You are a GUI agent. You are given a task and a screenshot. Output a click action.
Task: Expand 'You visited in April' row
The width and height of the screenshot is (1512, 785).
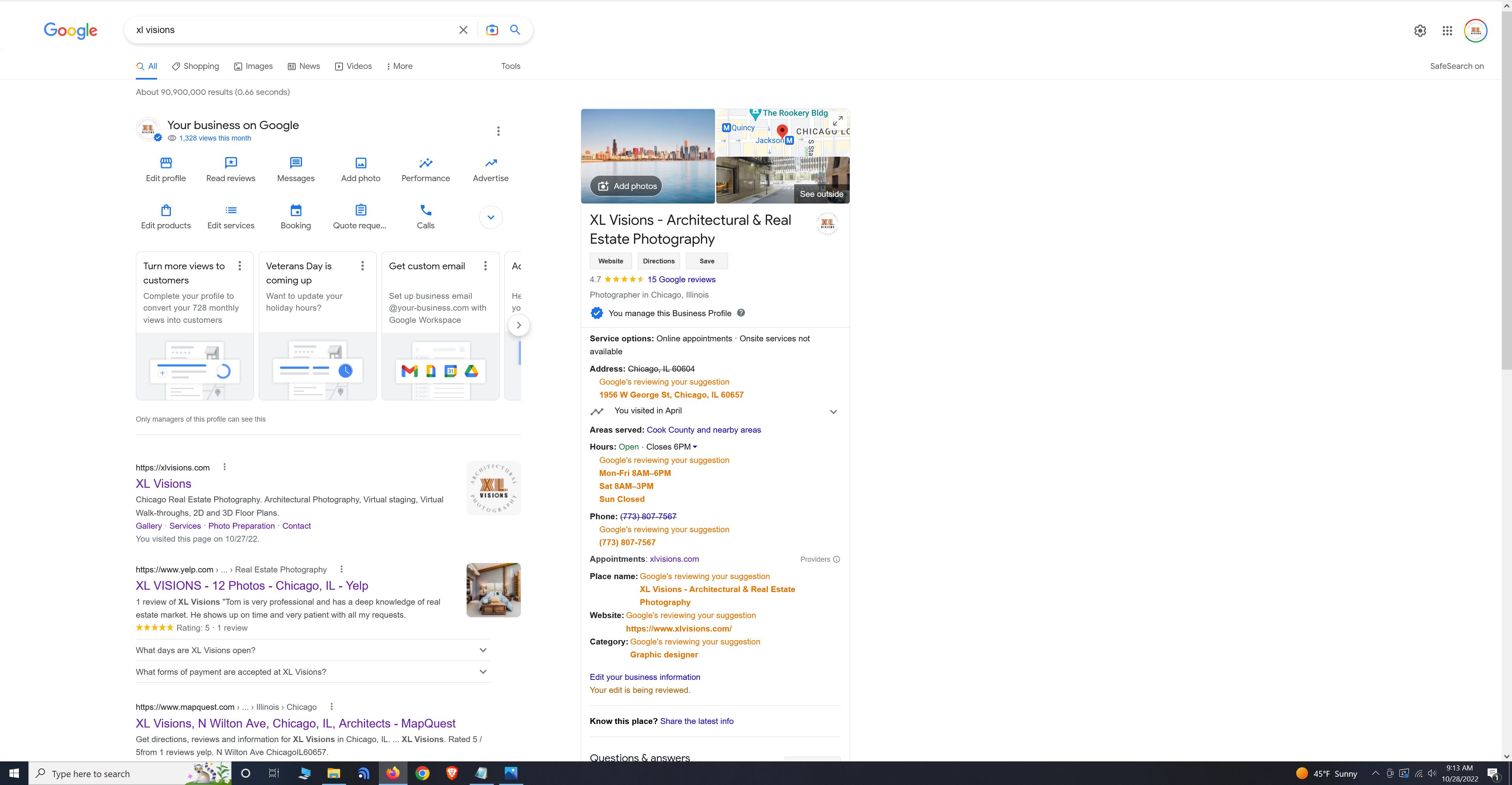(x=833, y=412)
